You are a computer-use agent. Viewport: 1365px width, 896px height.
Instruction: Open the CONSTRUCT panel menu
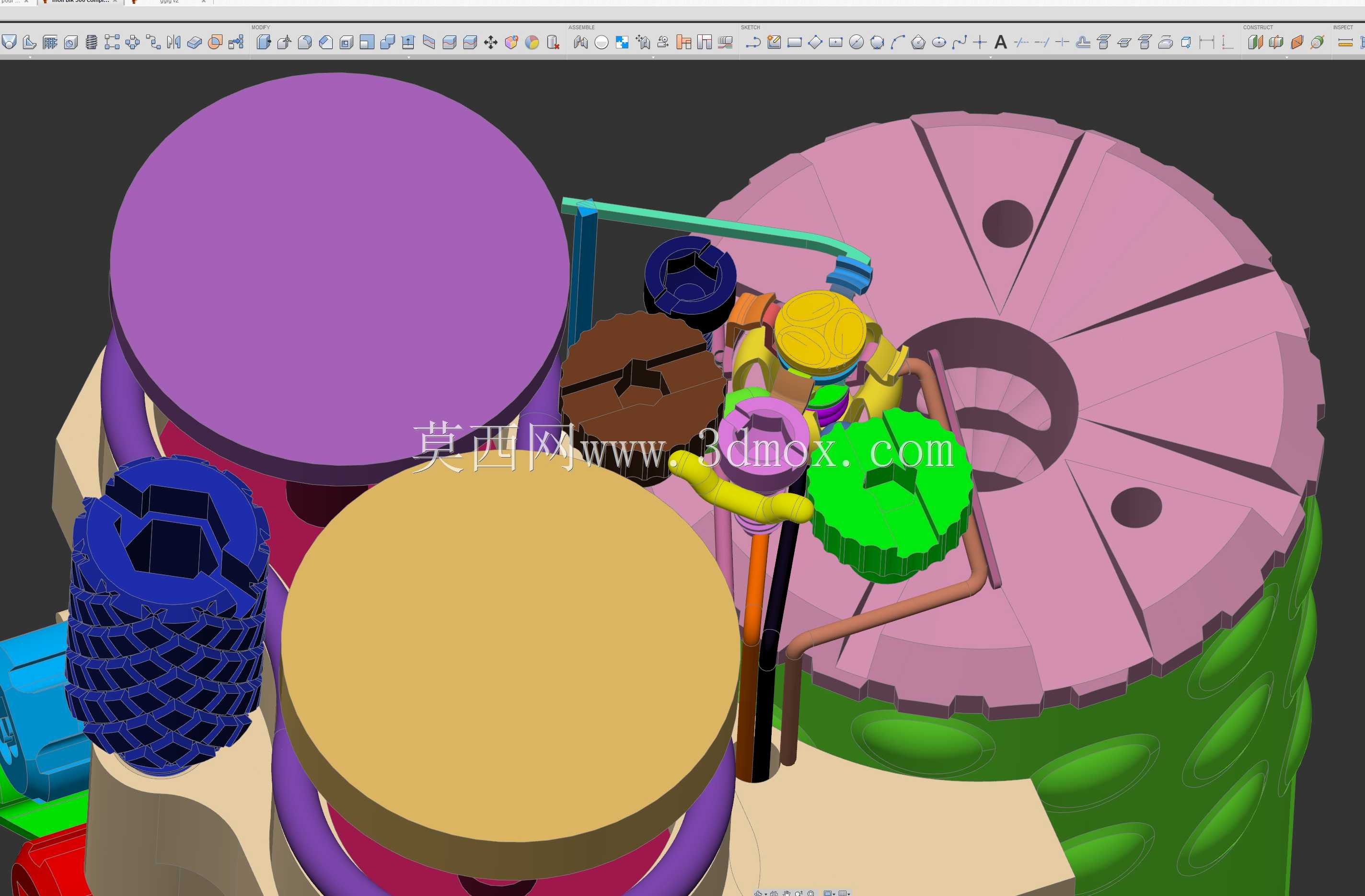(1258, 27)
